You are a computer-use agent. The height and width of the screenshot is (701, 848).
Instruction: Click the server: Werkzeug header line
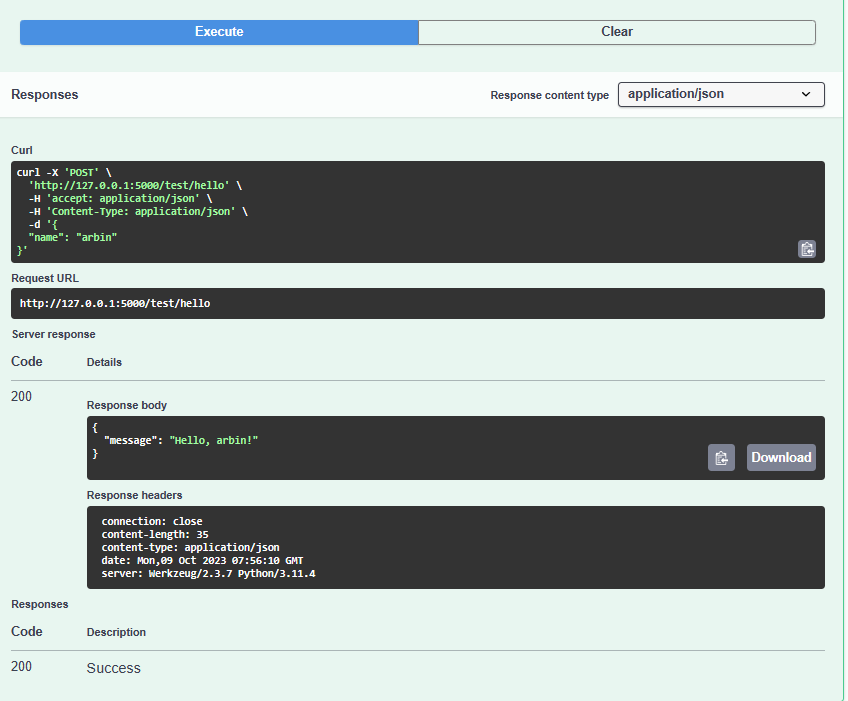[208, 573]
